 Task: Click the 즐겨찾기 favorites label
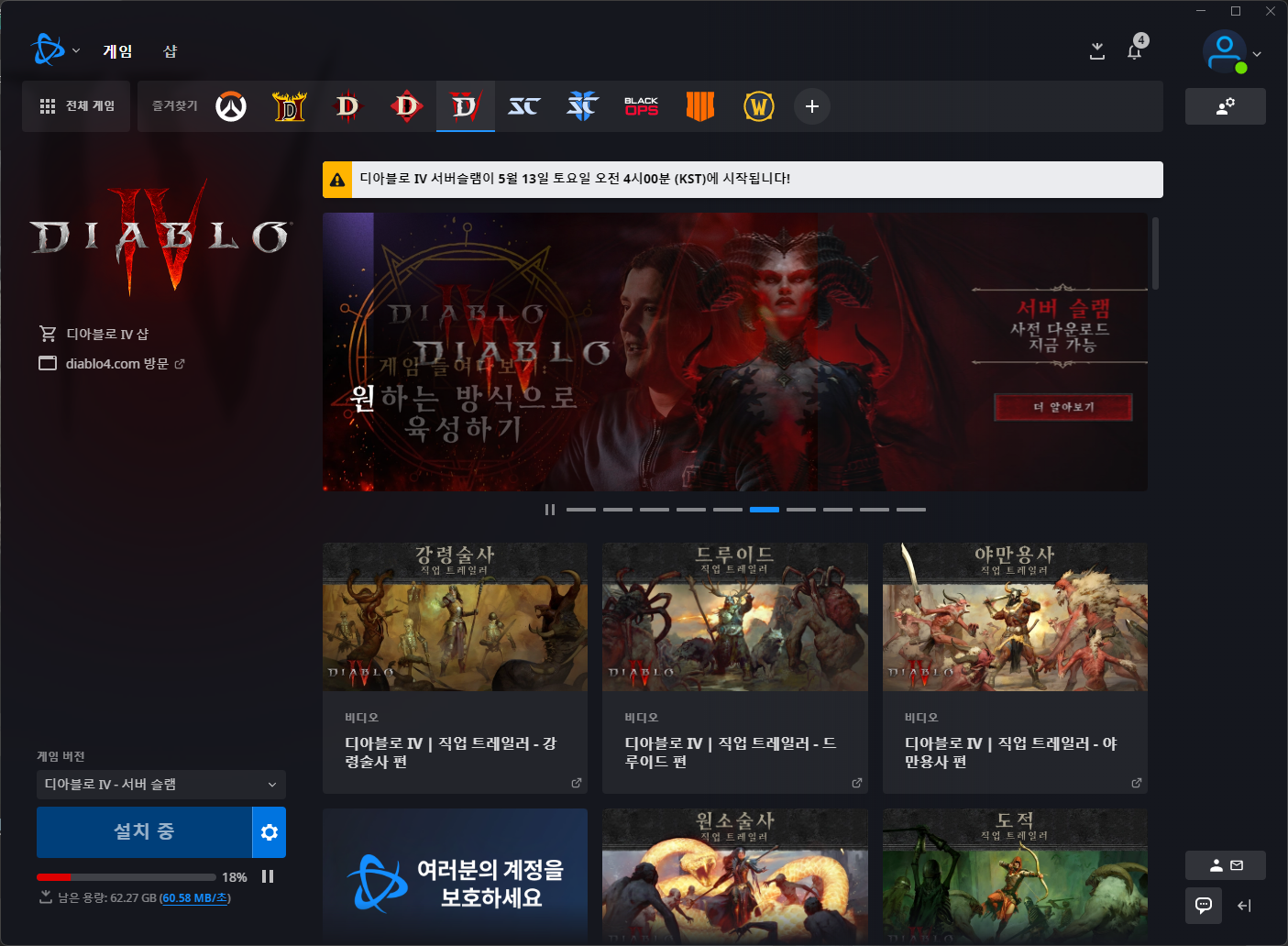point(175,106)
